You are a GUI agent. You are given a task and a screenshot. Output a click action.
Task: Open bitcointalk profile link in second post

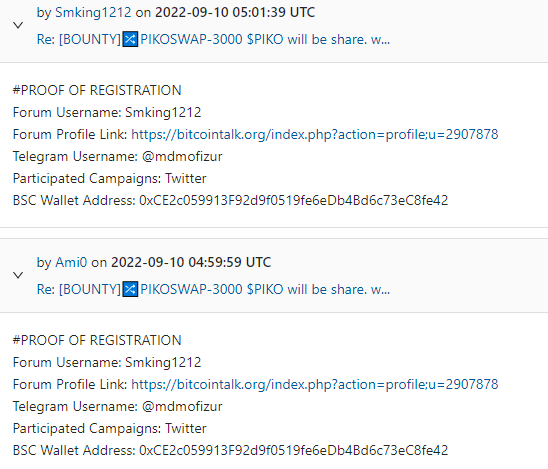(x=315, y=384)
